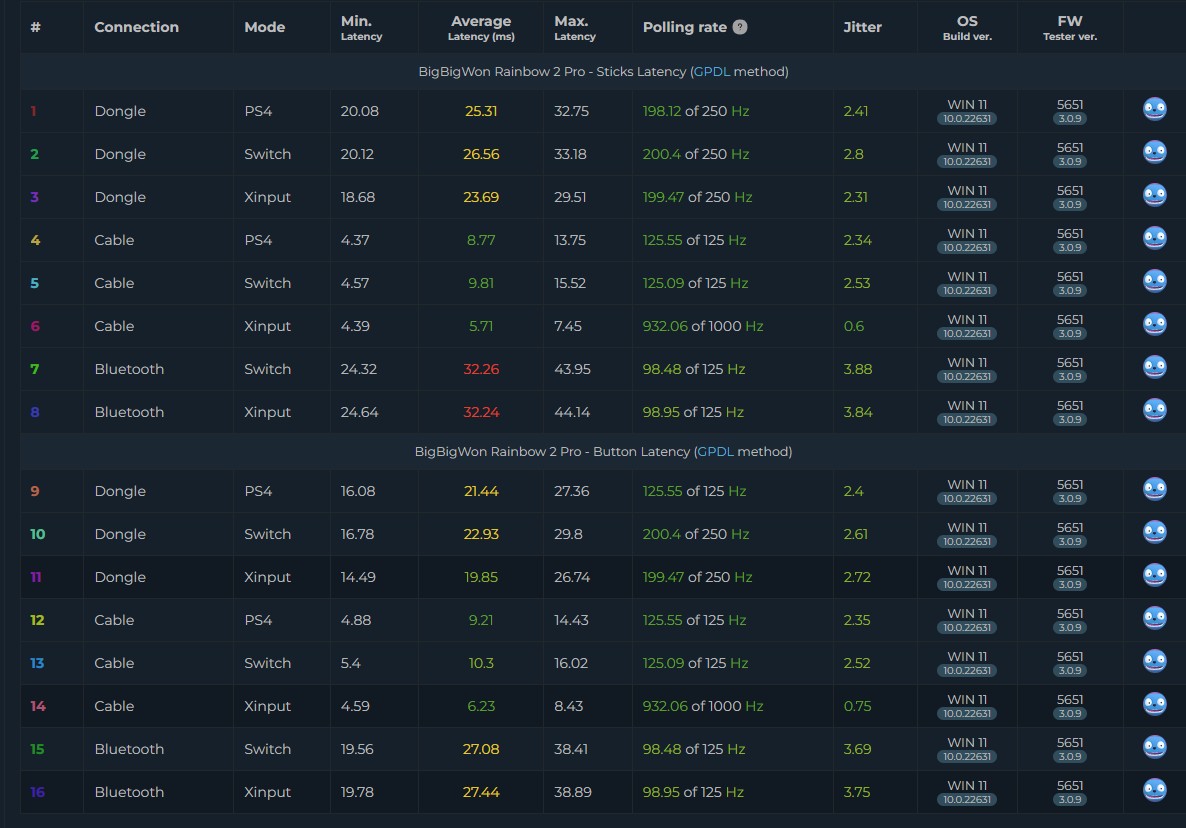
Task: Sort by Average Latency (ms) header
Action: pos(481,27)
